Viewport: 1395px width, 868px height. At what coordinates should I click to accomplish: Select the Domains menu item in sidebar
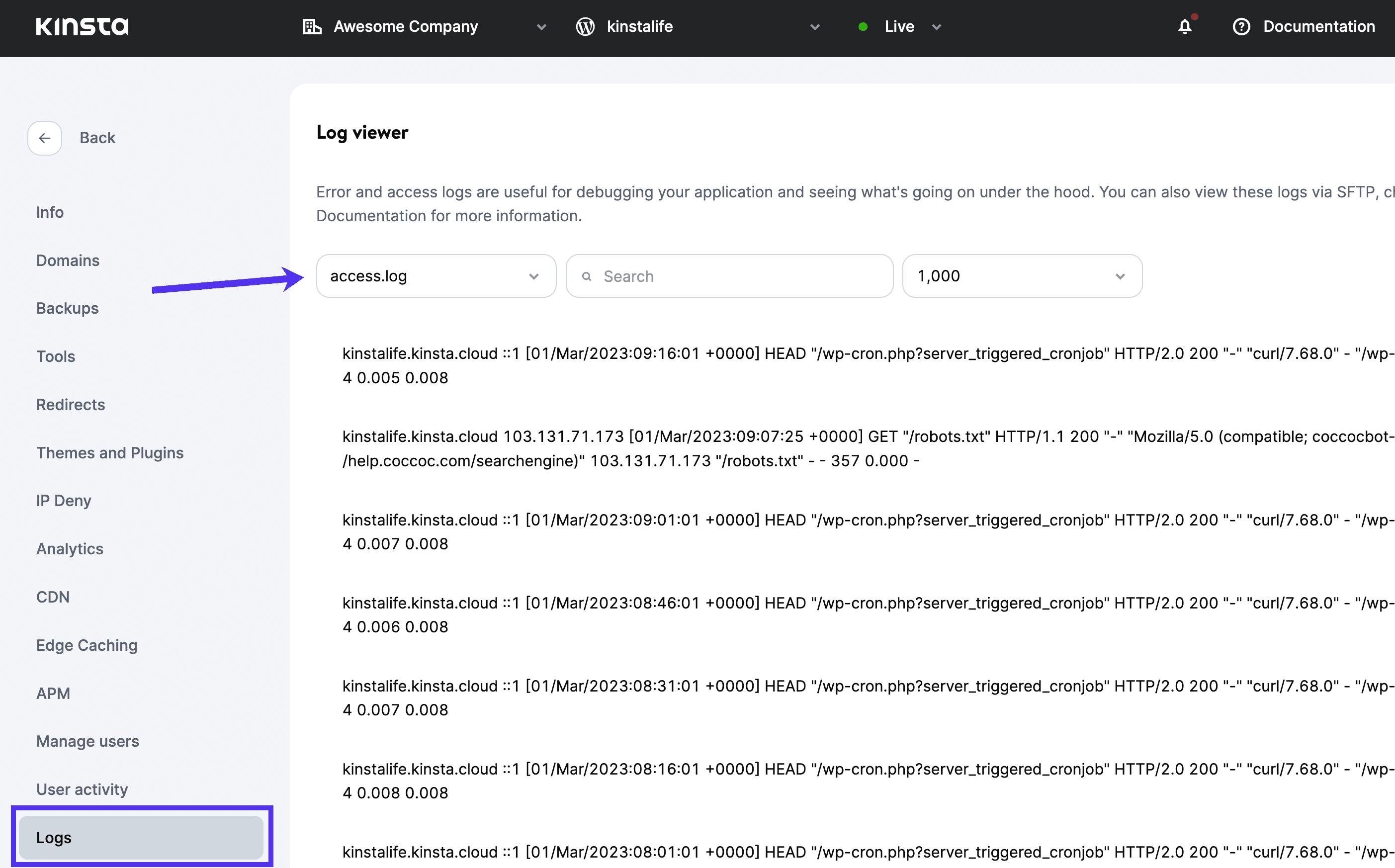click(68, 261)
